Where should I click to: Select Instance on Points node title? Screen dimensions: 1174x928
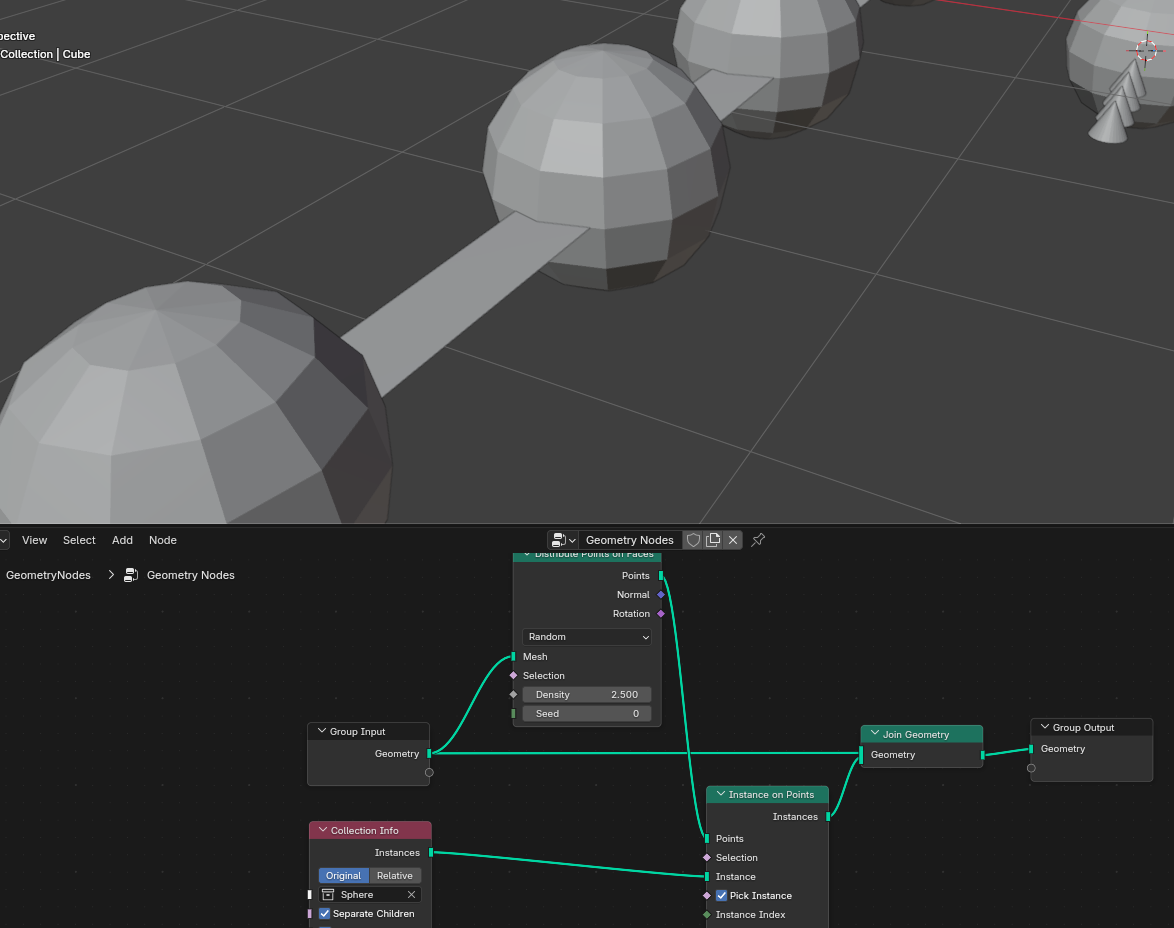[x=771, y=795]
